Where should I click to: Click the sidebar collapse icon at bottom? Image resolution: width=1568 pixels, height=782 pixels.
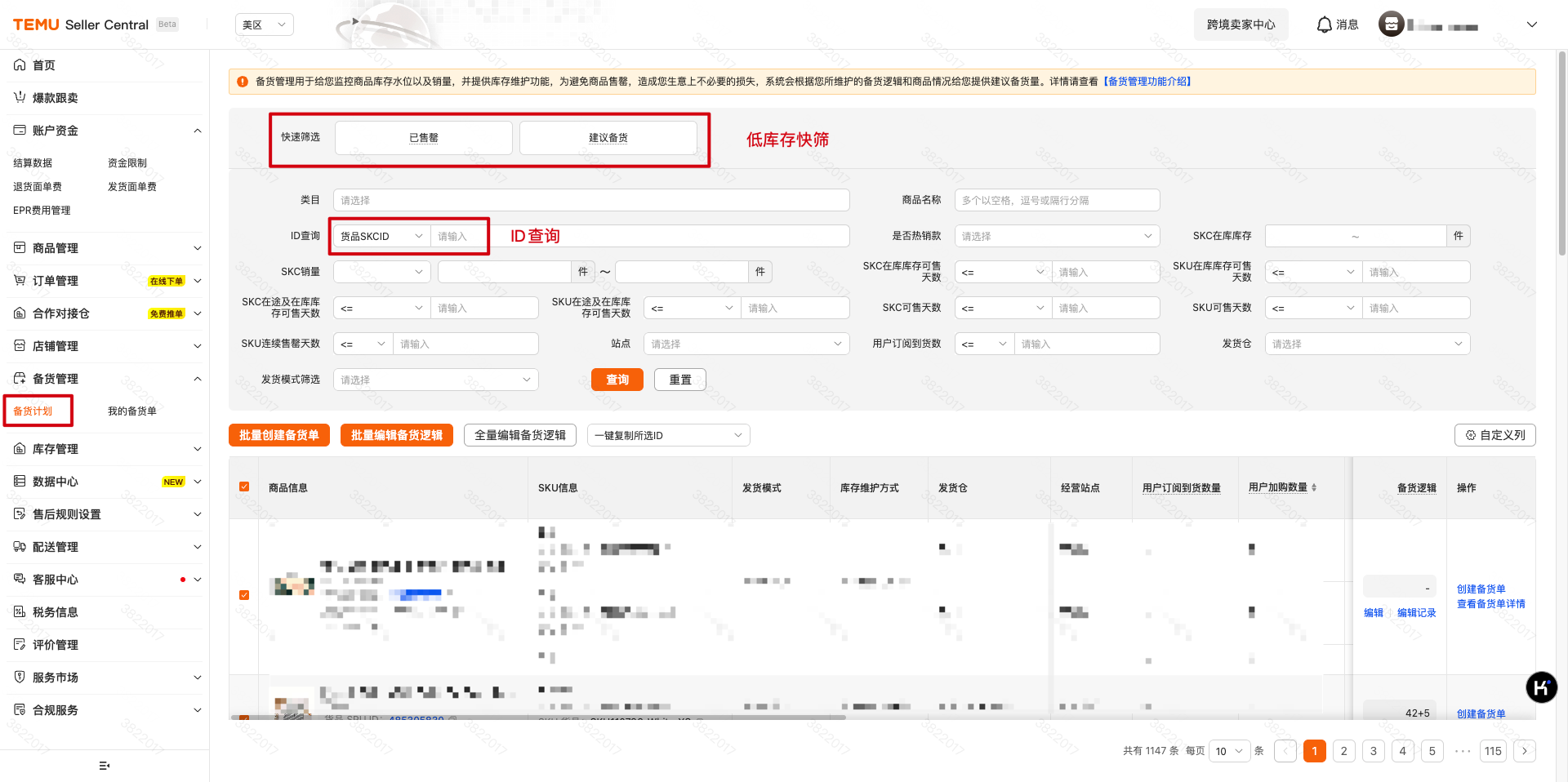click(x=104, y=766)
